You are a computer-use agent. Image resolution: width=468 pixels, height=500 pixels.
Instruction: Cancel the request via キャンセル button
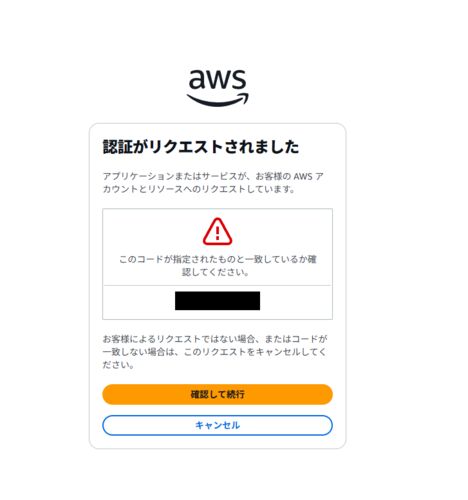click(x=217, y=425)
